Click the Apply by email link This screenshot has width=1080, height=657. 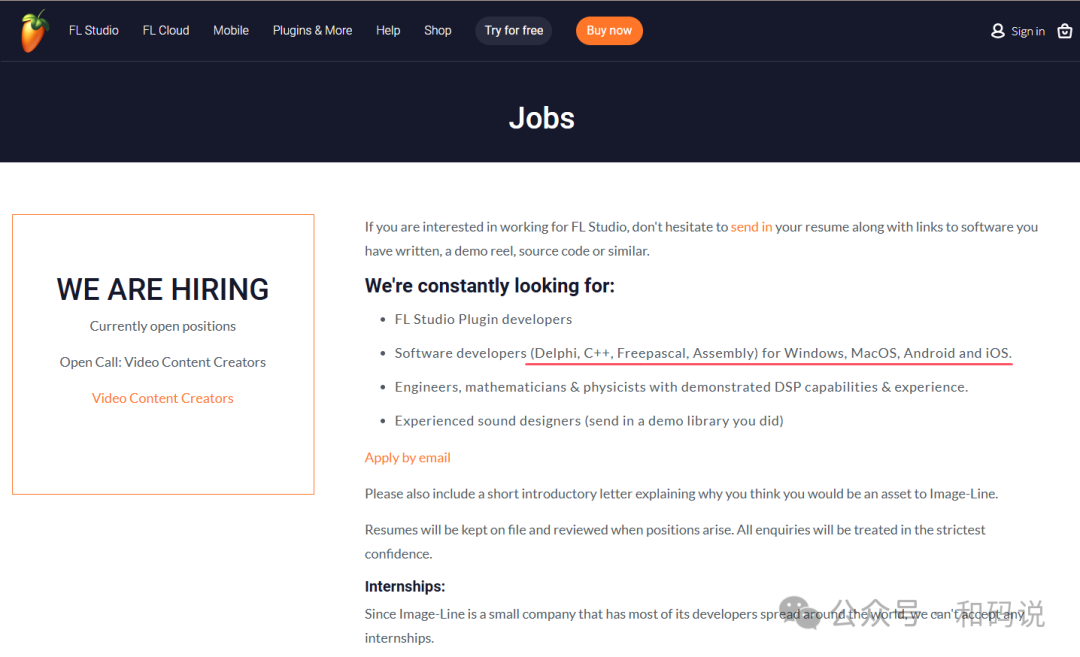point(407,457)
